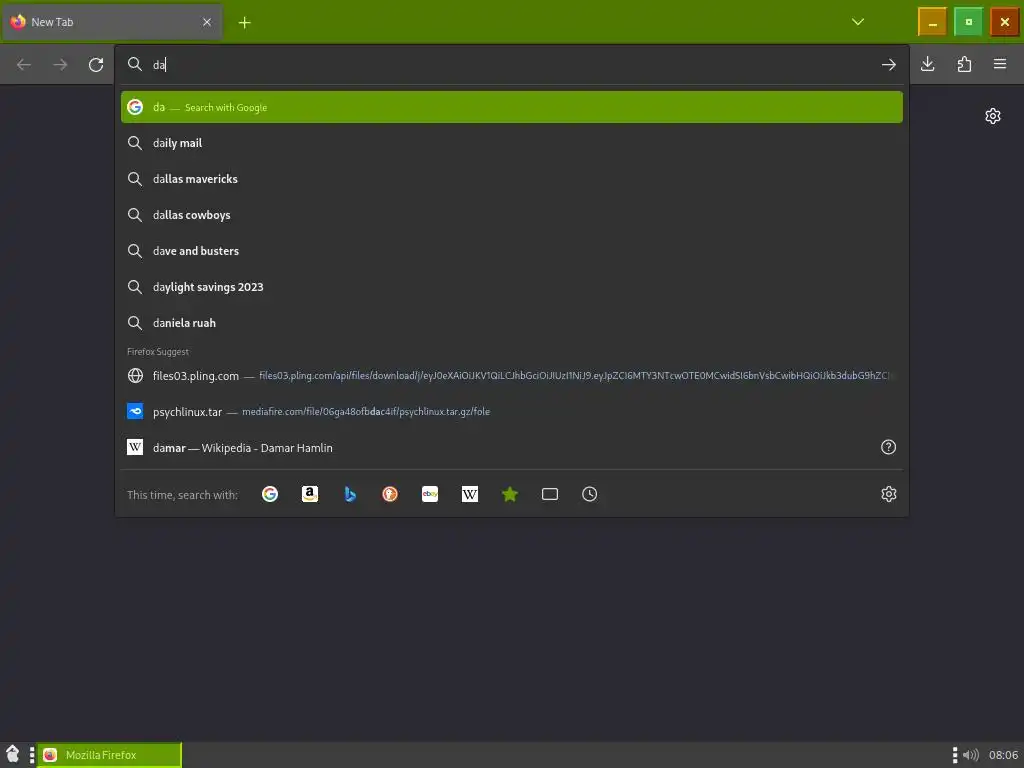The image size is (1024, 768).
Task: Search this time with eBay icon
Action: pos(430,494)
